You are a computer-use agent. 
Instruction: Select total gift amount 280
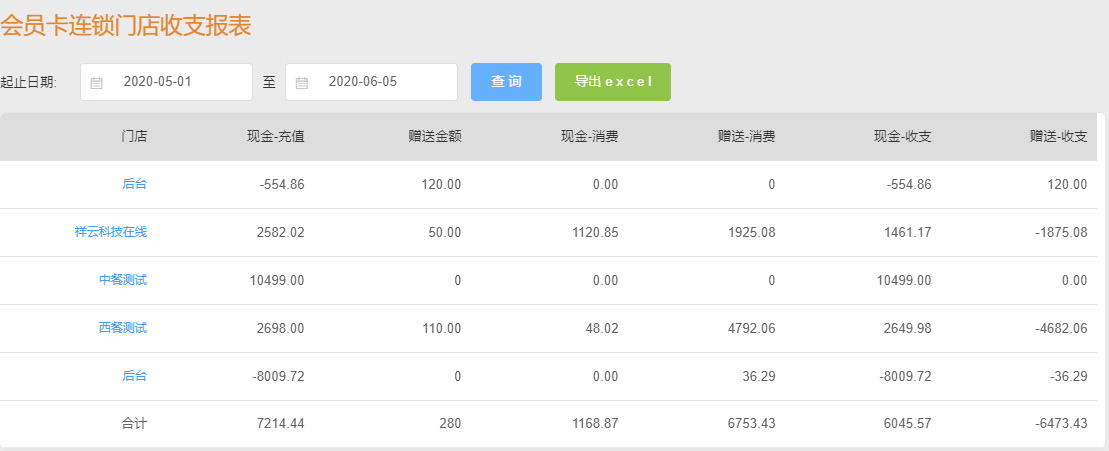(451, 424)
